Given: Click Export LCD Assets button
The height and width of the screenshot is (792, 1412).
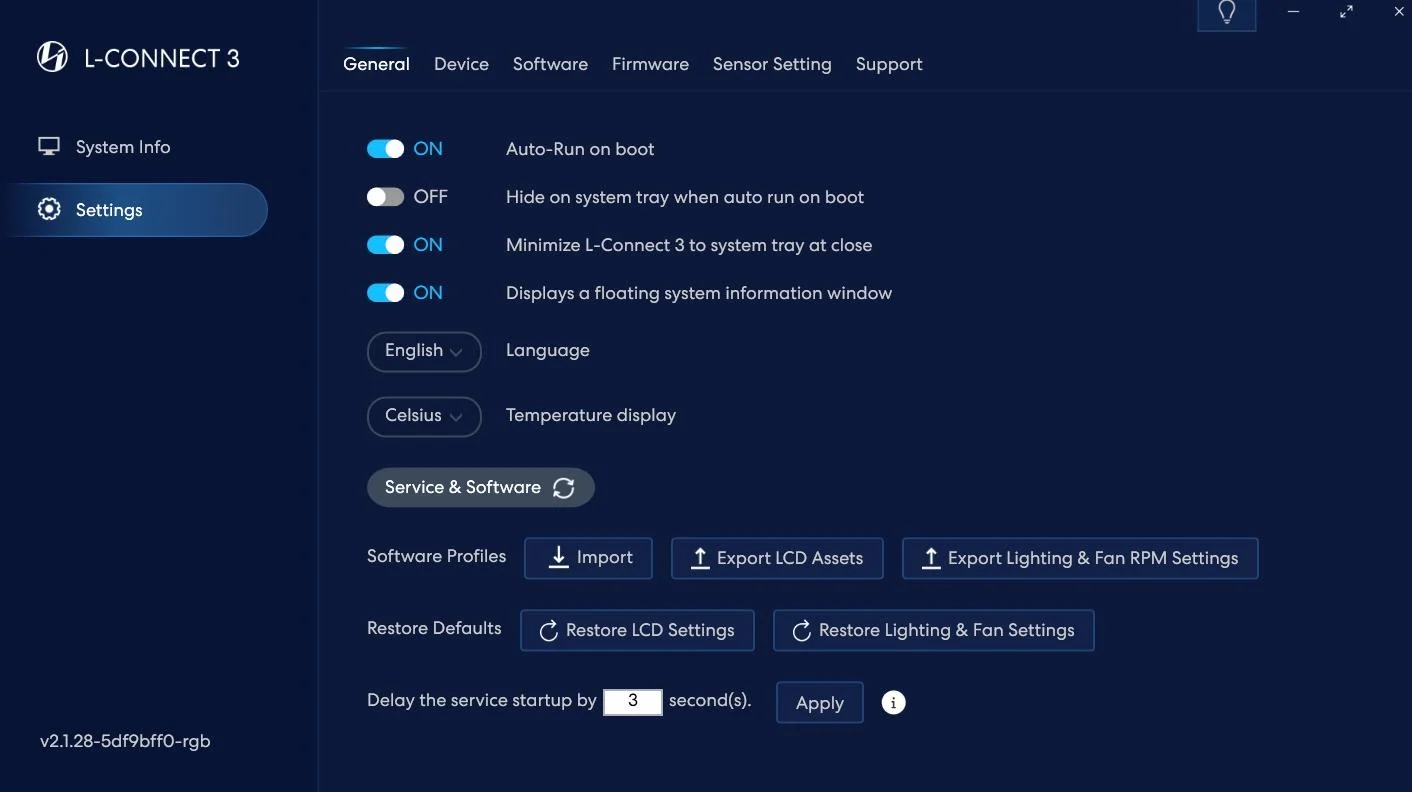Looking at the screenshot, I should [x=777, y=558].
